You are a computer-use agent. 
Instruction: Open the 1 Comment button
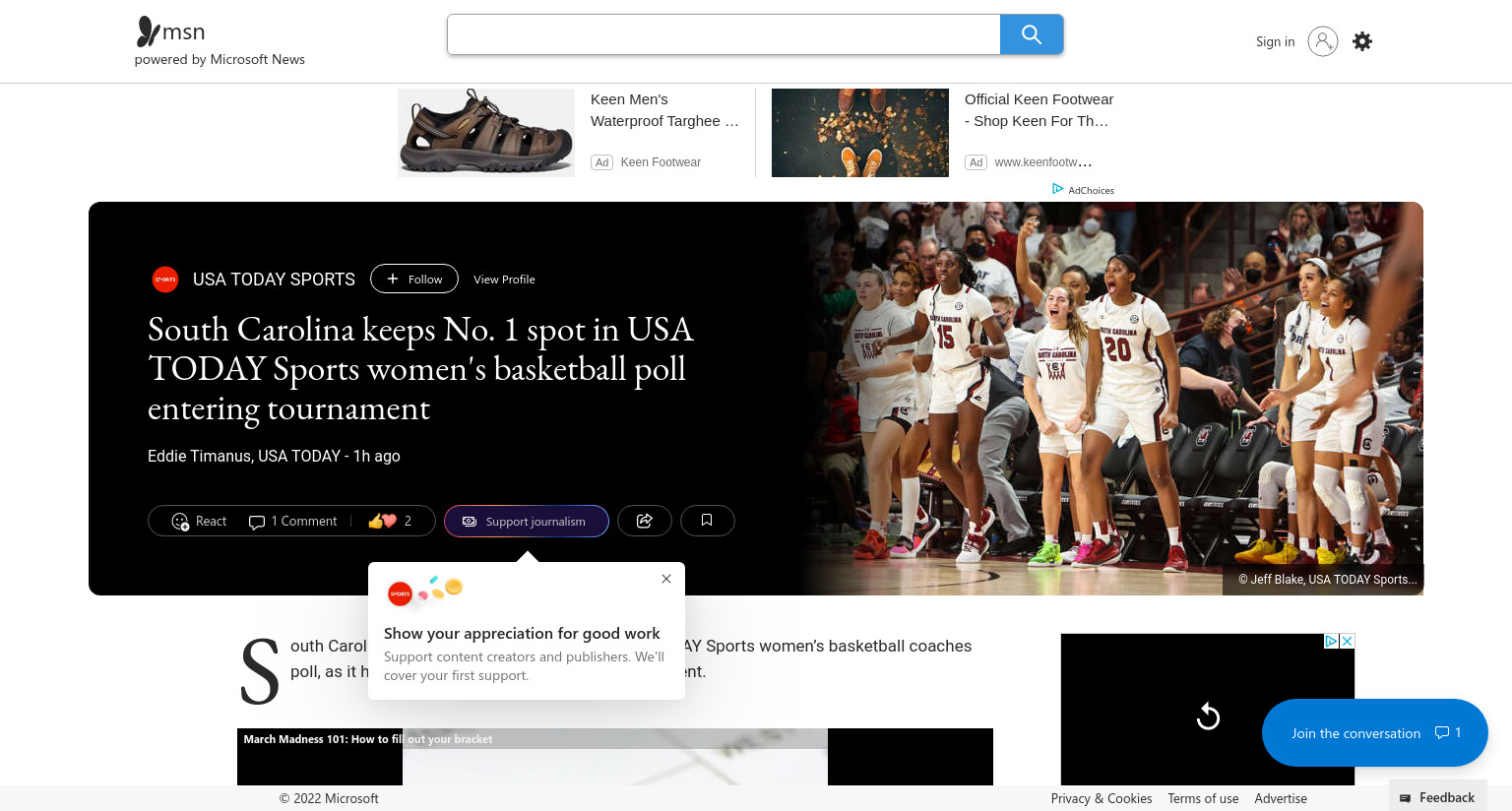coord(292,521)
